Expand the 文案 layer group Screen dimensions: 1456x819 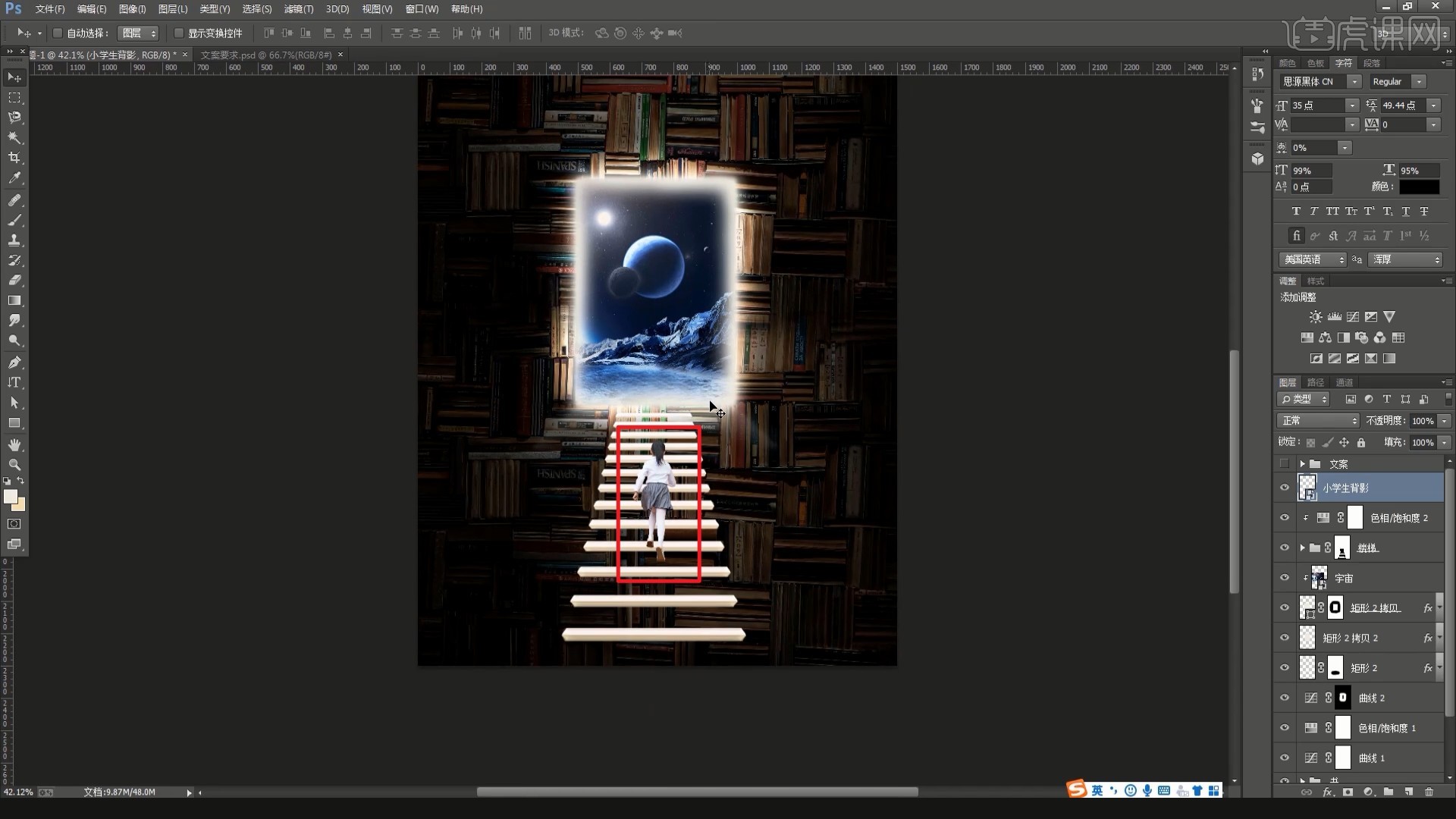[x=1302, y=464]
